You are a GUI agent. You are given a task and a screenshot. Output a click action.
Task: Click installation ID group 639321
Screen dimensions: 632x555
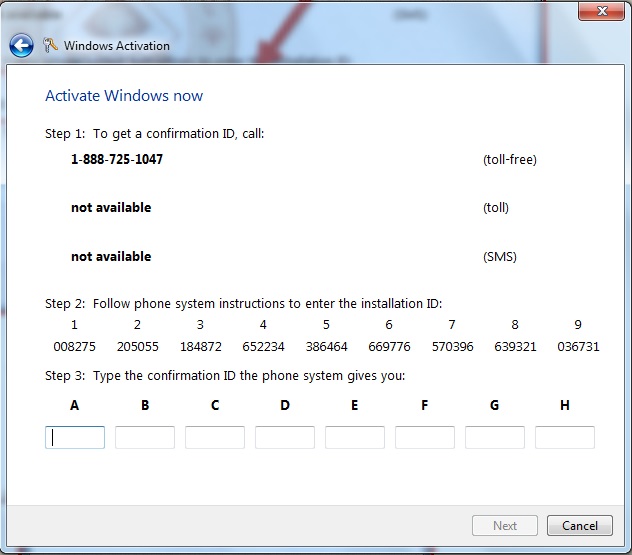(x=515, y=347)
